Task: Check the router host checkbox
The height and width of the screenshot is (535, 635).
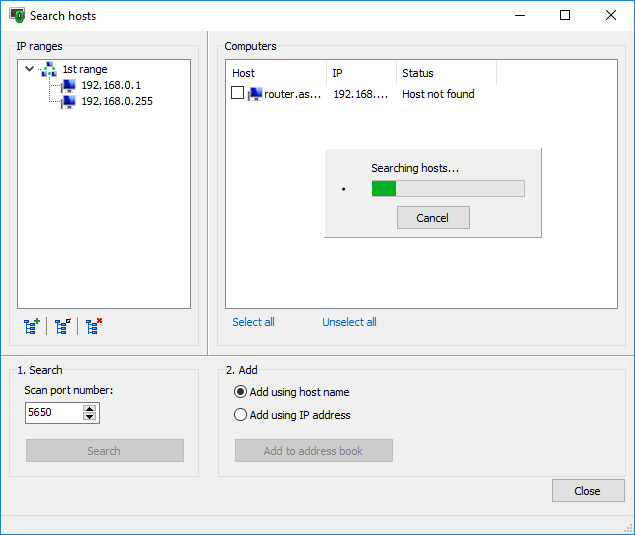Action: click(238, 94)
